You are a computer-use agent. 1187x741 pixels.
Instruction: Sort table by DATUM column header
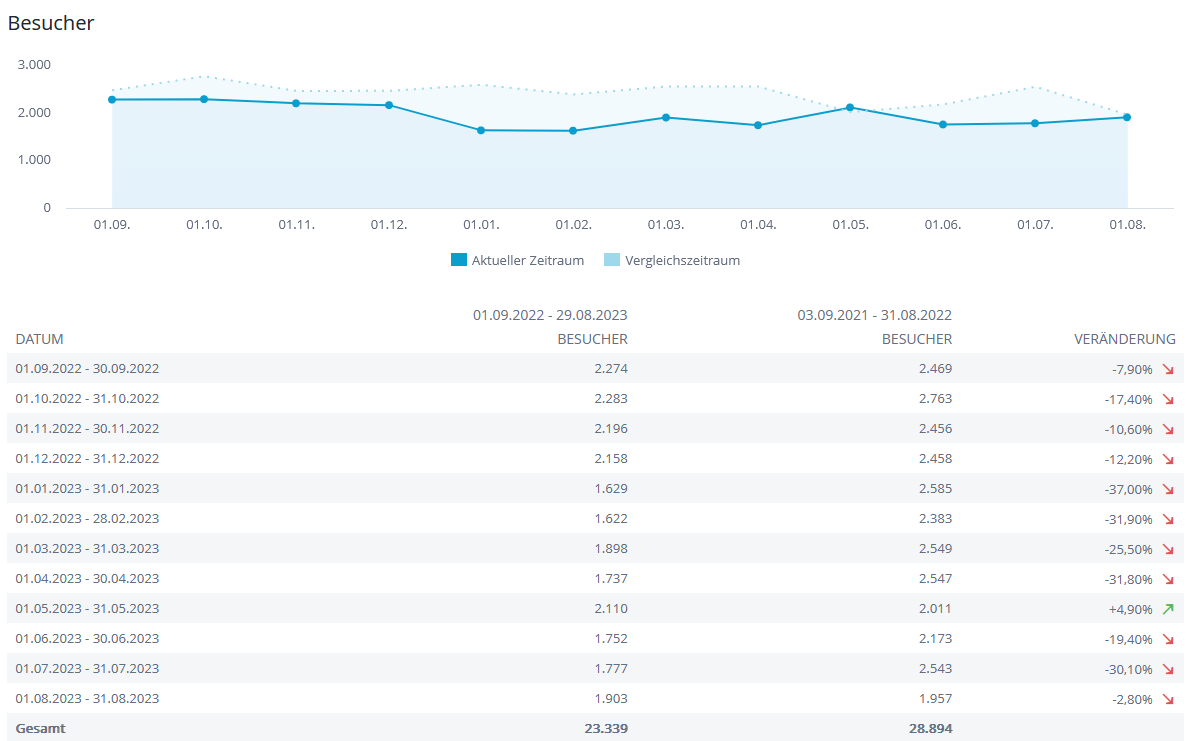40,339
